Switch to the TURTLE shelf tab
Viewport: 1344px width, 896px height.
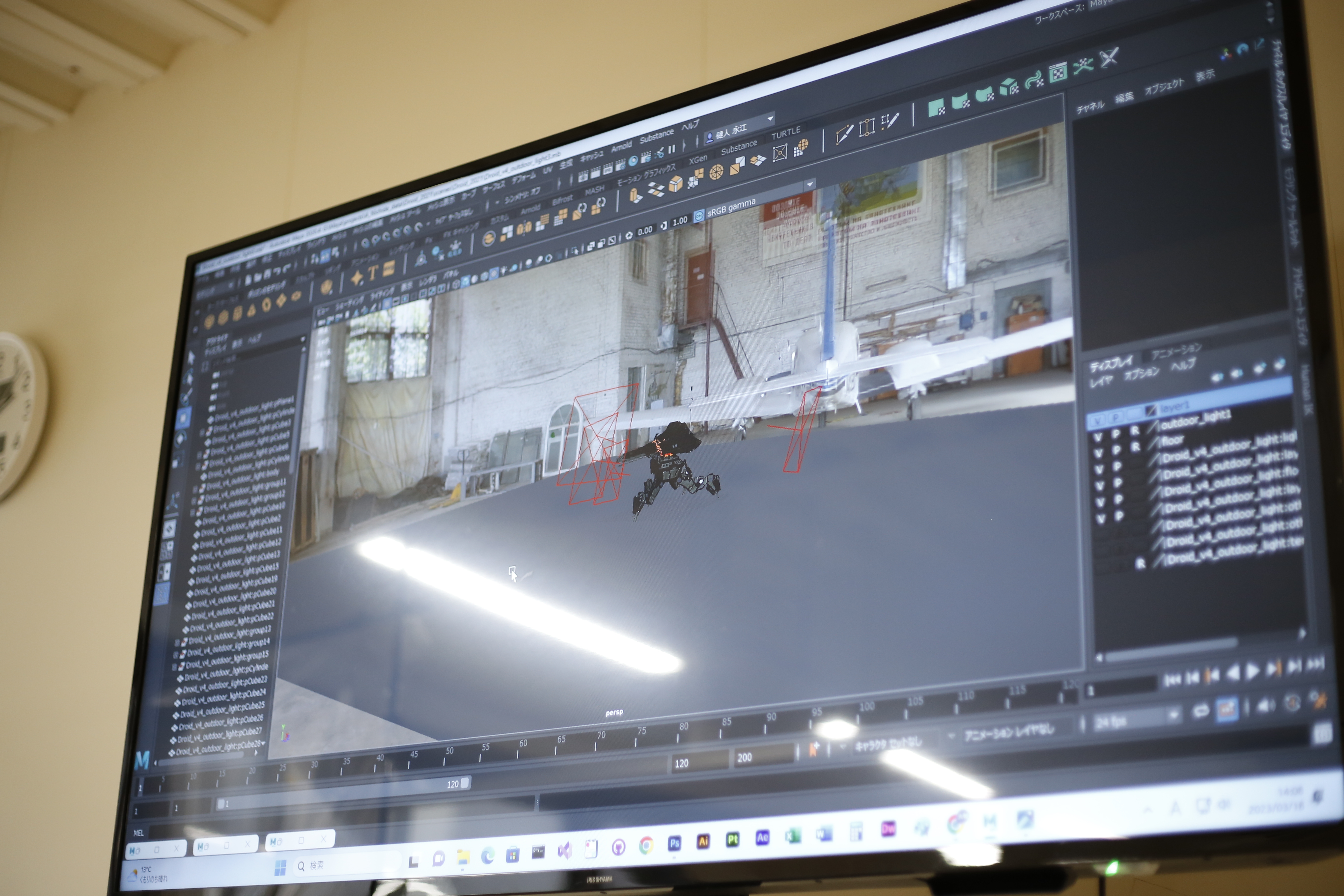(x=786, y=133)
